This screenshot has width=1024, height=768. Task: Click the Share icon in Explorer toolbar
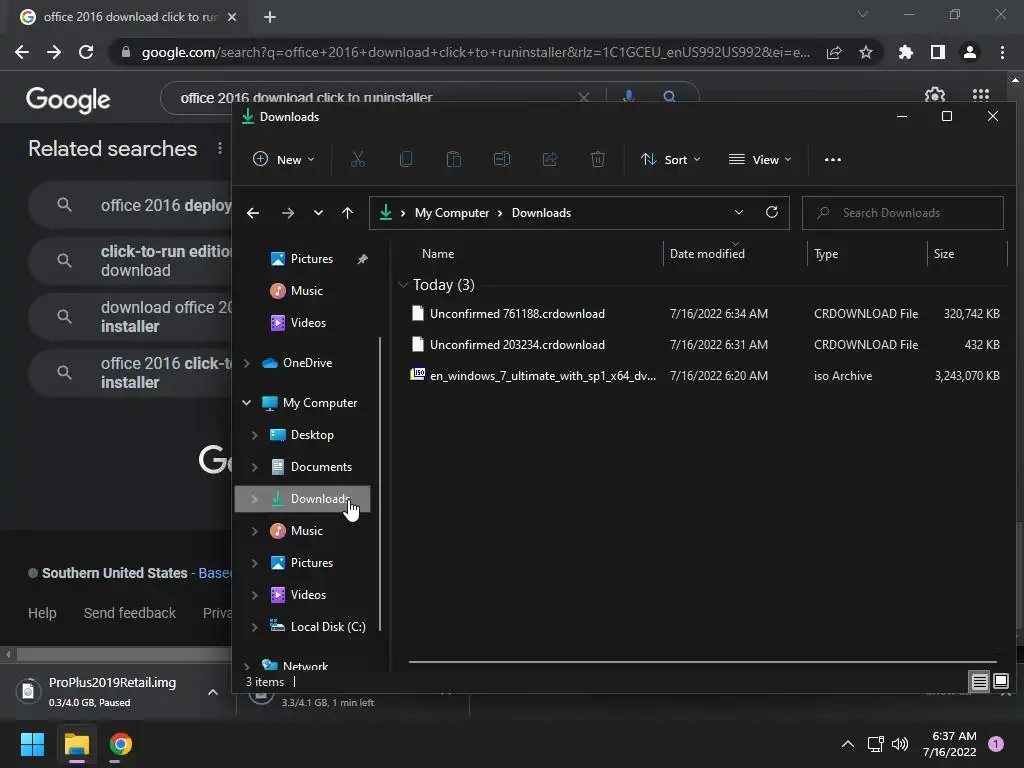tap(550, 159)
